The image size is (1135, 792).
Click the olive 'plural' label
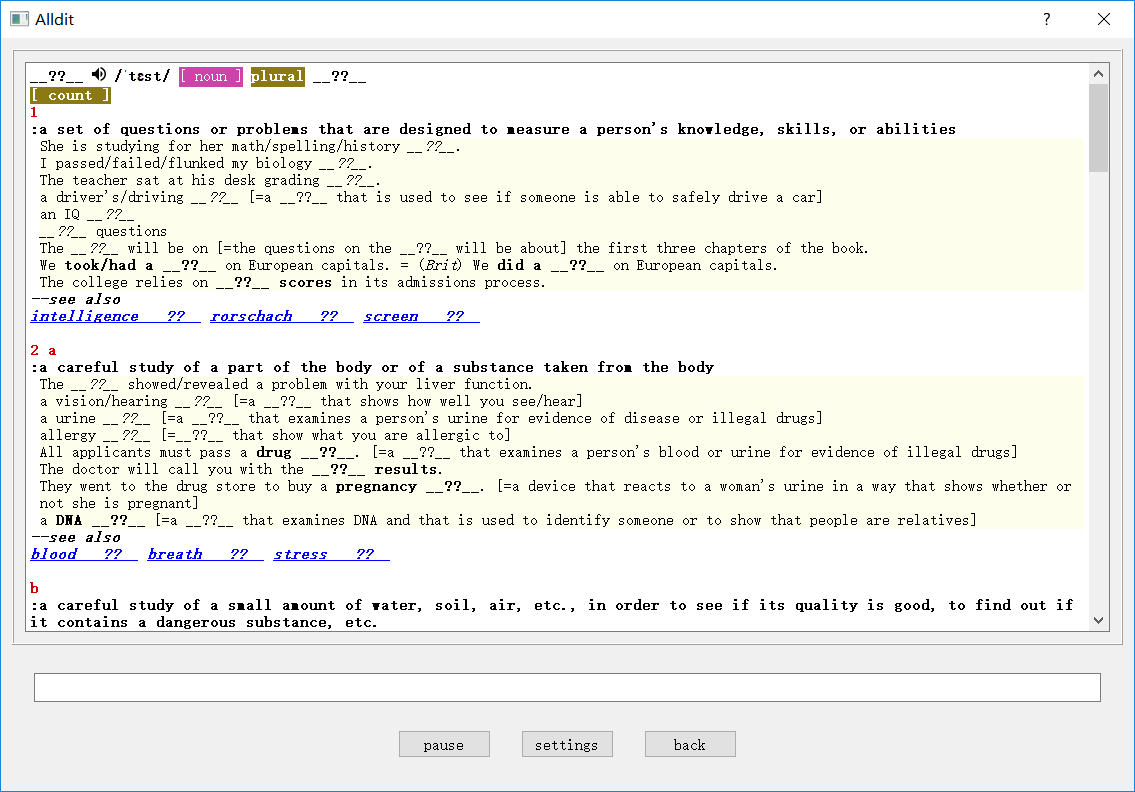click(x=277, y=76)
